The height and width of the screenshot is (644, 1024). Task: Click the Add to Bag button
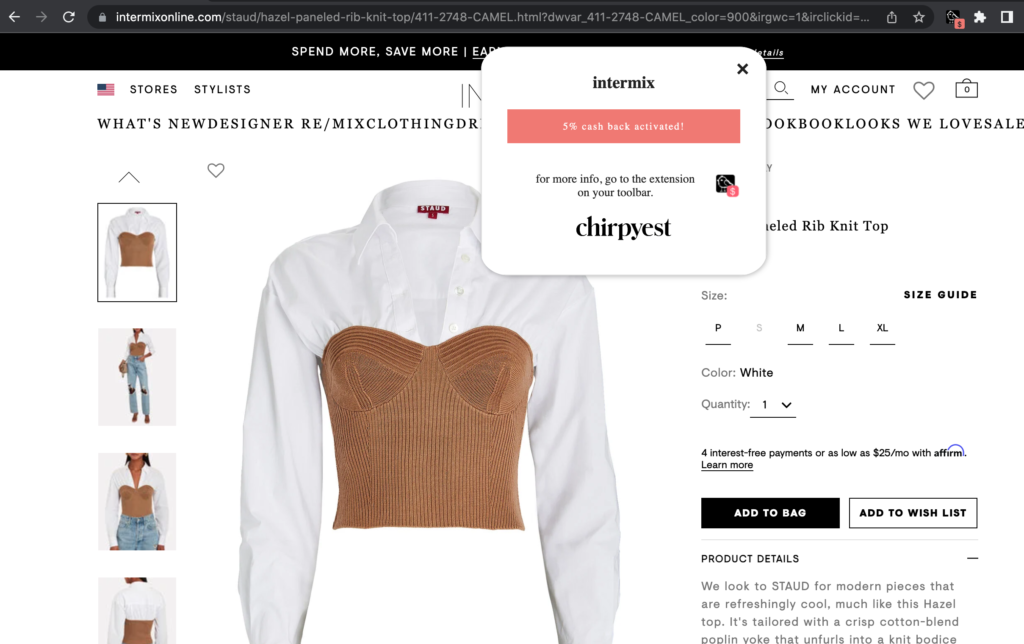770,513
